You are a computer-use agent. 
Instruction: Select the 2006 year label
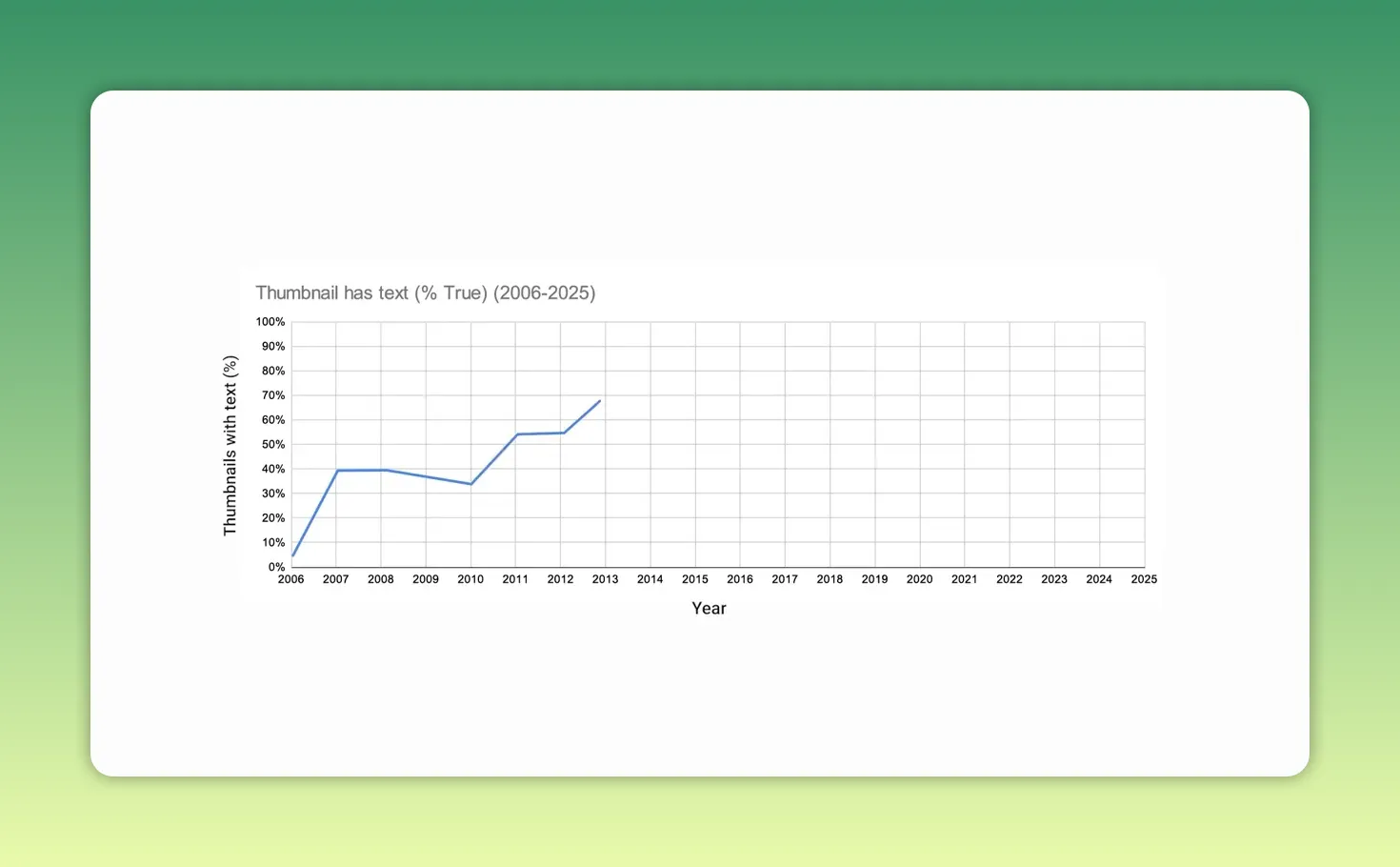pyautogui.click(x=291, y=578)
